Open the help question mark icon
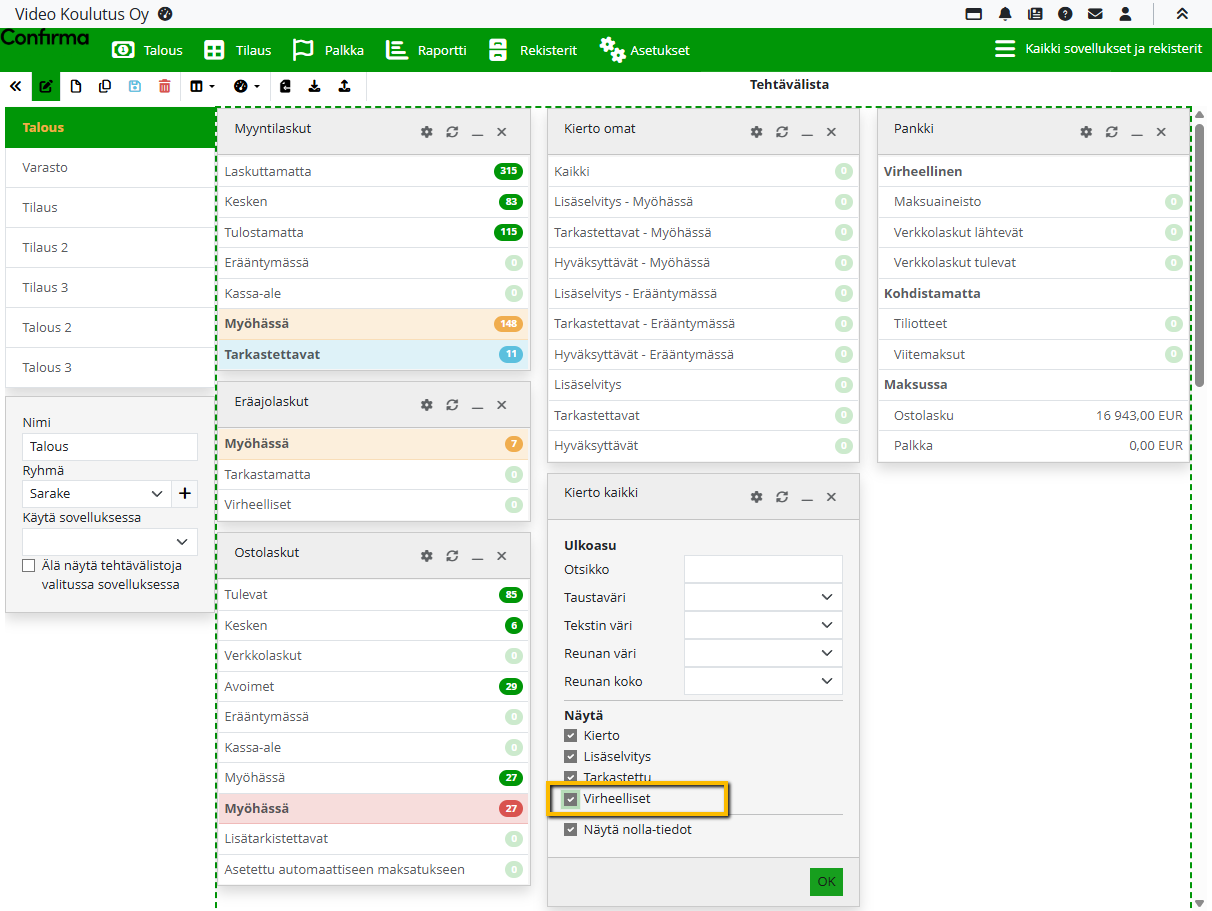The width and height of the screenshot is (1212, 911). 1065,14
